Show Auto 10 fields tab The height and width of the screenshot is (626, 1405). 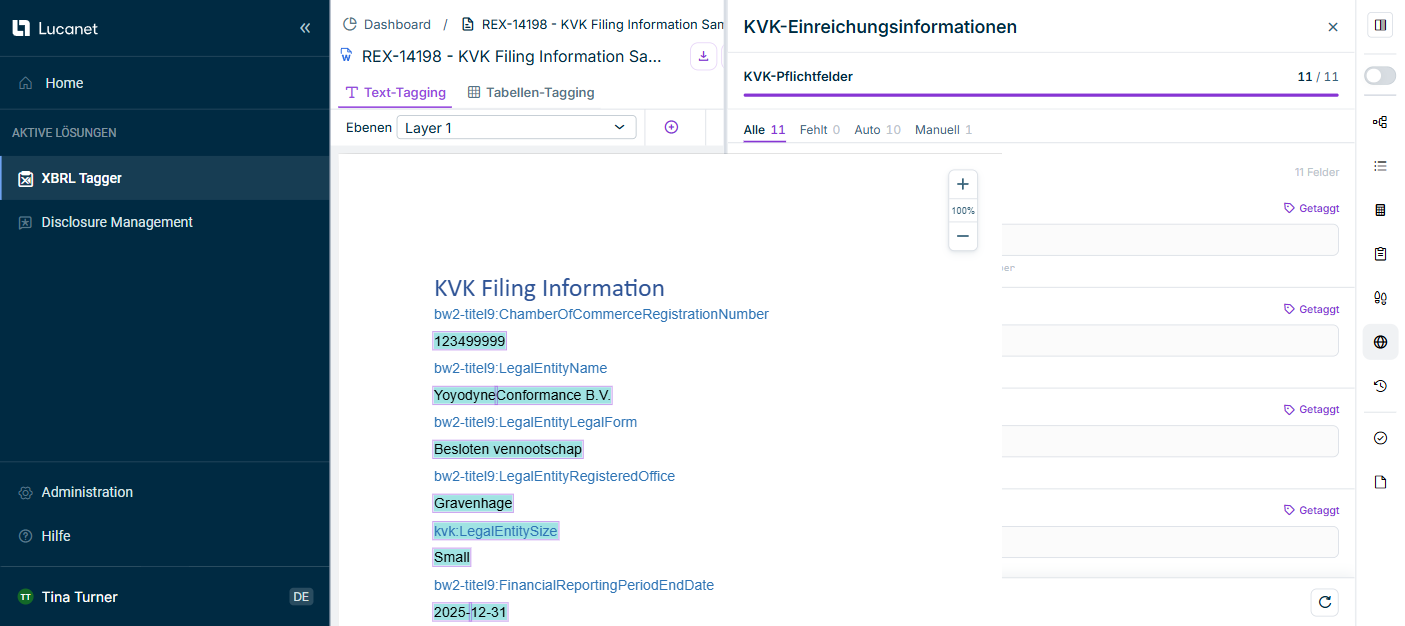pyautogui.click(x=878, y=130)
